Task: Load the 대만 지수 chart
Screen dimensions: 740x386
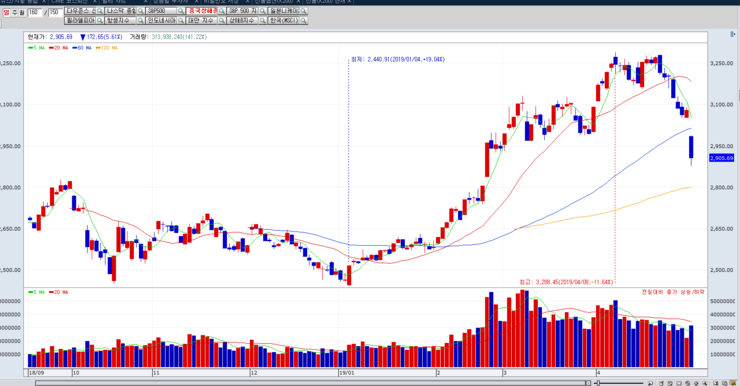Action: [202, 20]
